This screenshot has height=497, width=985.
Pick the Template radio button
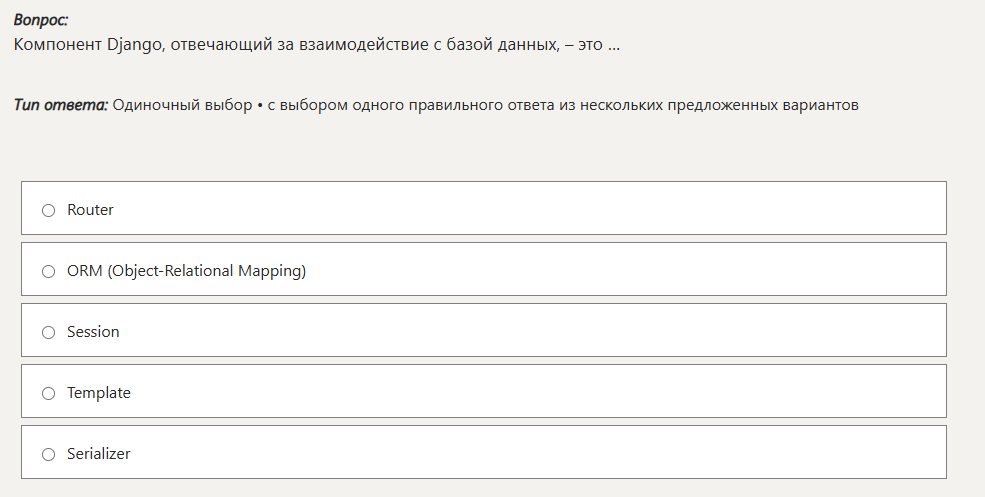[48, 393]
